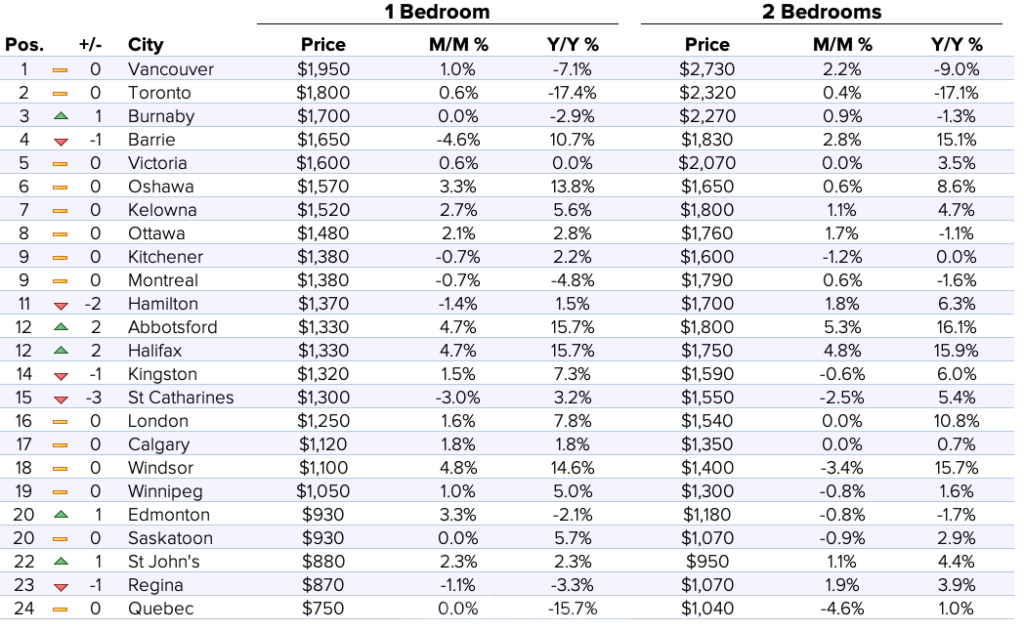The width and height of the screenshot is (1024, 631).
Task: Click the green up arrow next to Abbotsford
Action: tap(60, 327)
